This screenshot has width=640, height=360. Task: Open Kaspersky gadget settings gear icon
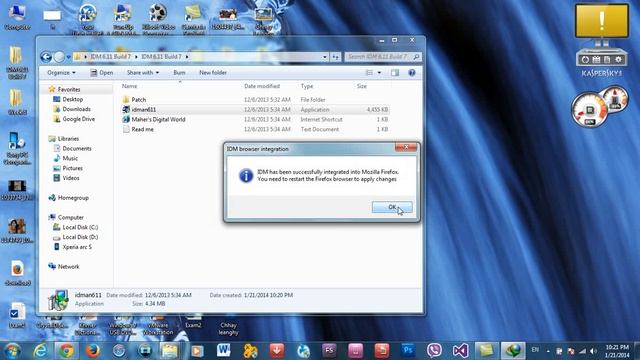click(619, 60)
